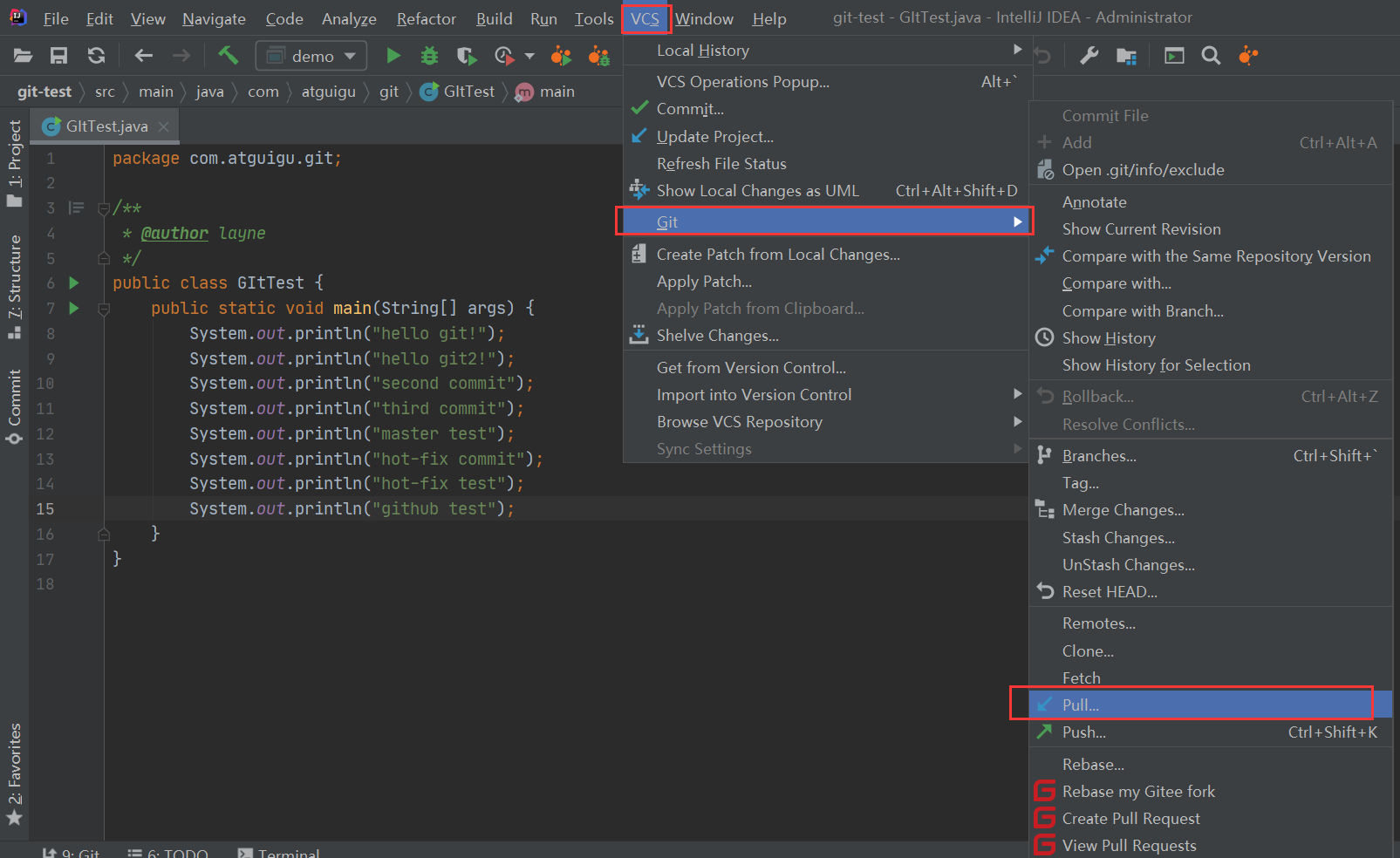Open Settings with the wrench icon

point(1089,56)
